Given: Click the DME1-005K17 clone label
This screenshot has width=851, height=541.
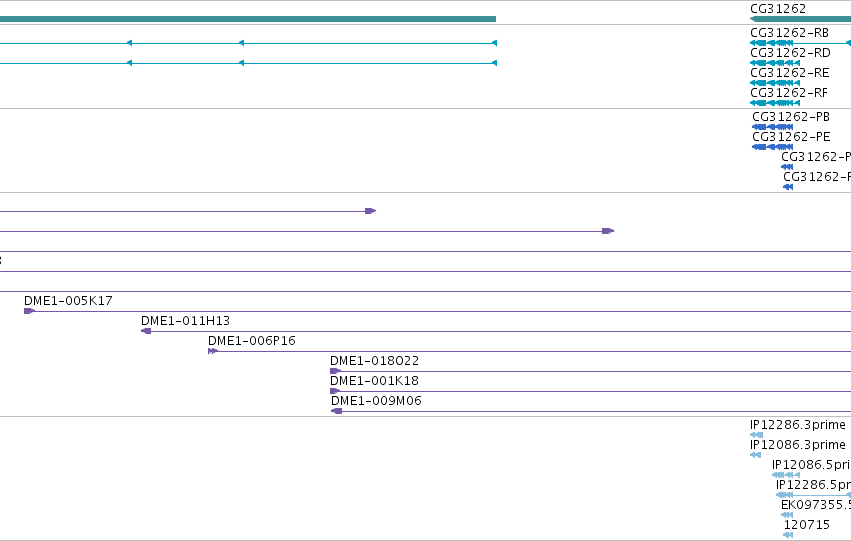Looking at the screenshot, I should pyautogui.click(x=68, y=301).
